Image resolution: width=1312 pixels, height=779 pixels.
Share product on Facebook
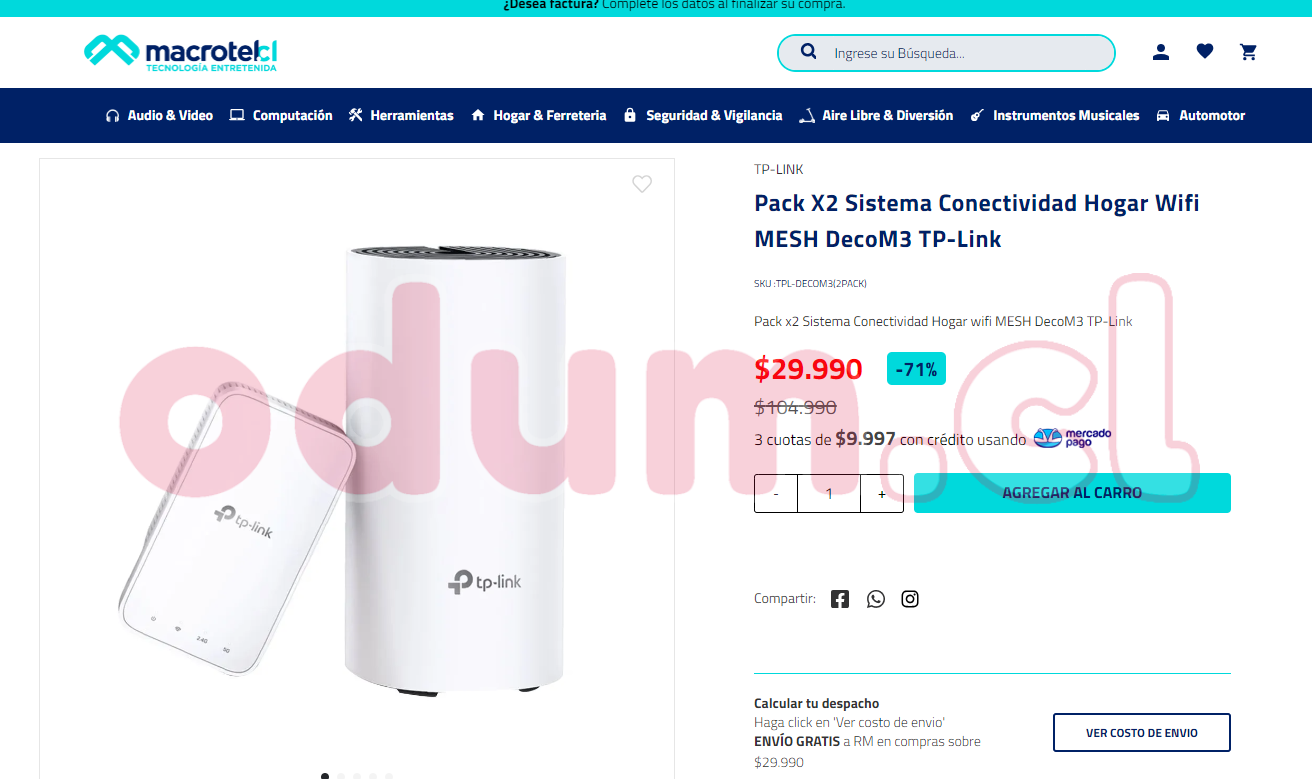840,599
